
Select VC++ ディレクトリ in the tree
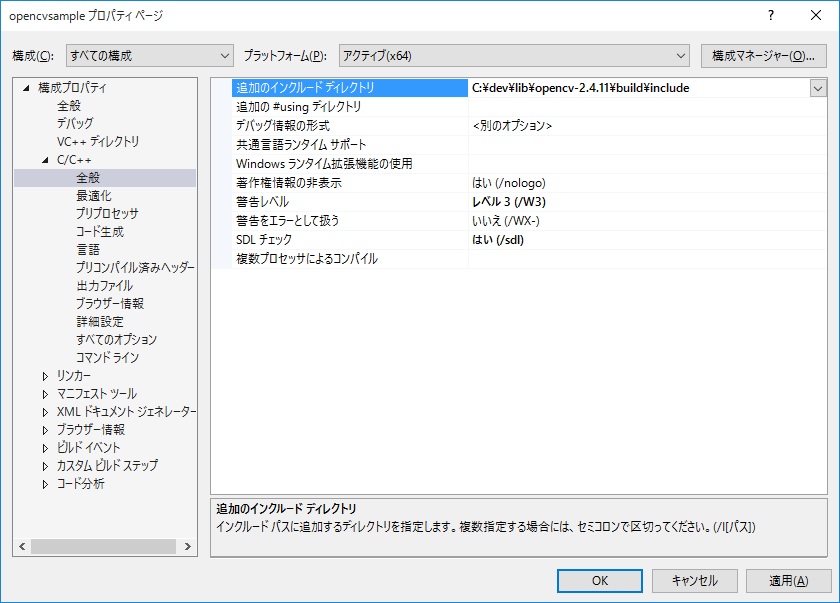coord(97,142)
